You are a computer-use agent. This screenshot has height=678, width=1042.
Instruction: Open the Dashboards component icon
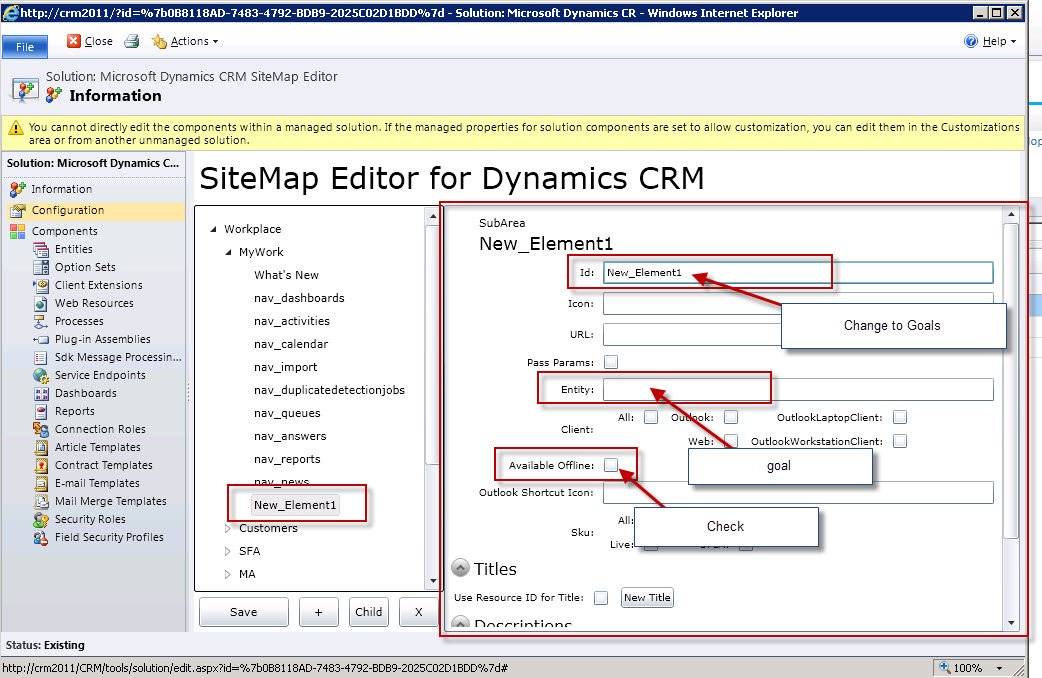click(x=41, y=393)
